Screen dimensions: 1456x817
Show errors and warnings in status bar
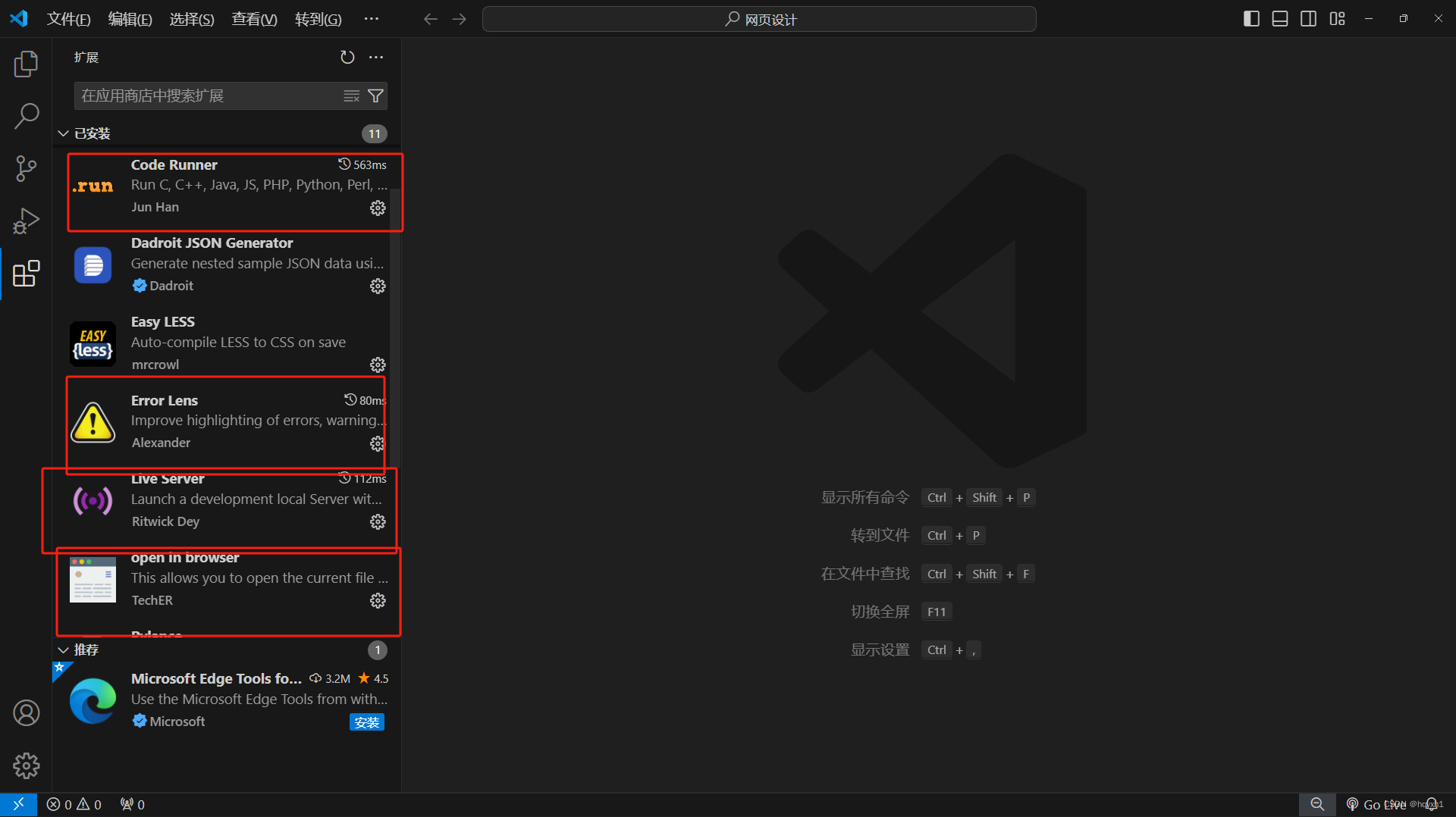coord(74,804)
